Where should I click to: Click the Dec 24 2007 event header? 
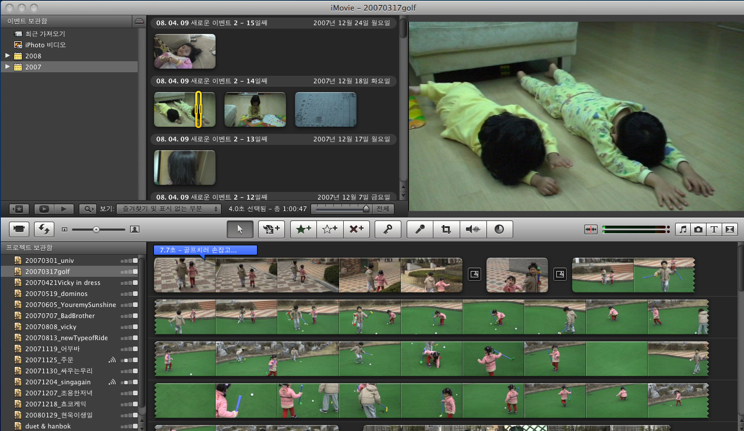(x=273, y=23)
